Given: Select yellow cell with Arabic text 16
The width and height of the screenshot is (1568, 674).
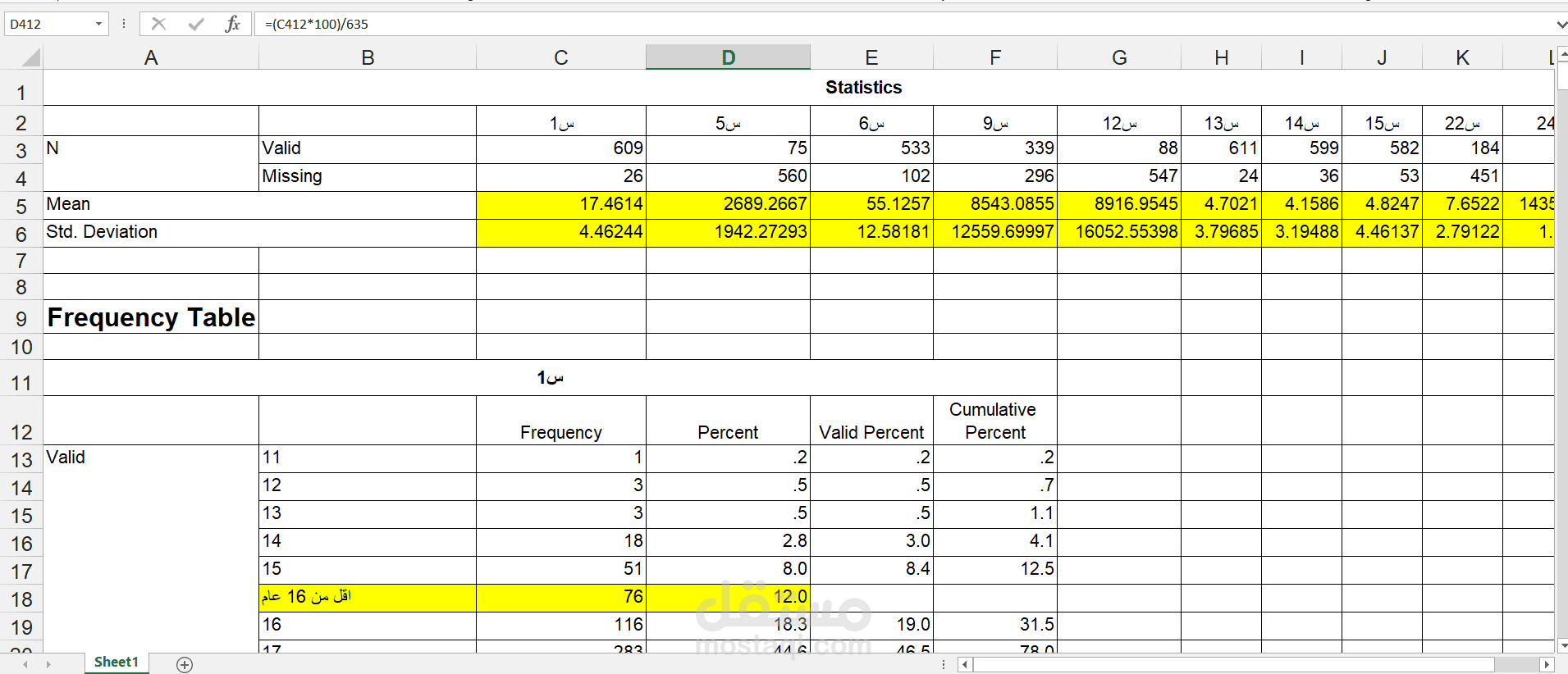Looking at the screenshot, I should coord(368,598).
